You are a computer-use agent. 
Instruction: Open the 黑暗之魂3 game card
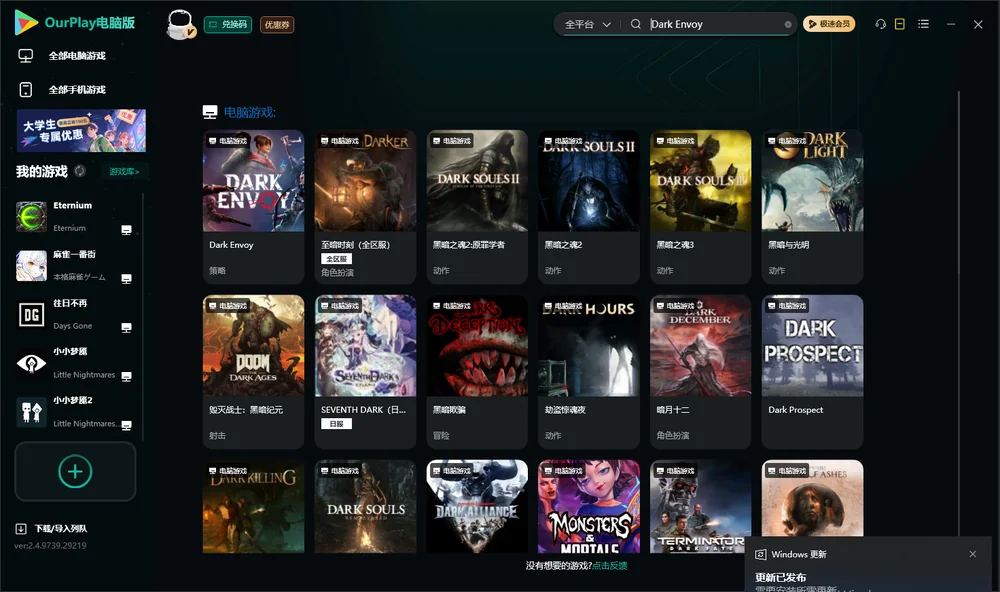click(x=700, y=207)
